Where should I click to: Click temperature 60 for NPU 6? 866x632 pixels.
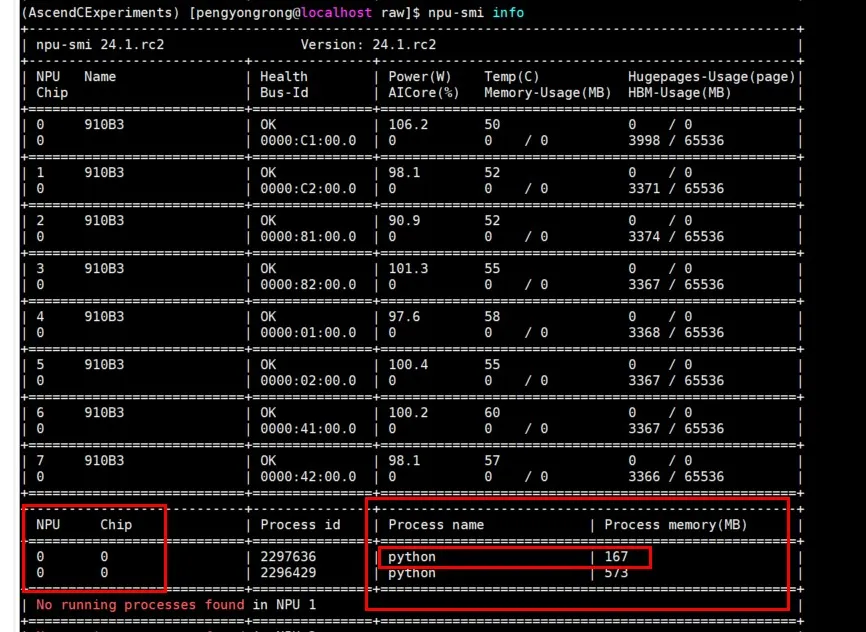(492, 413)
